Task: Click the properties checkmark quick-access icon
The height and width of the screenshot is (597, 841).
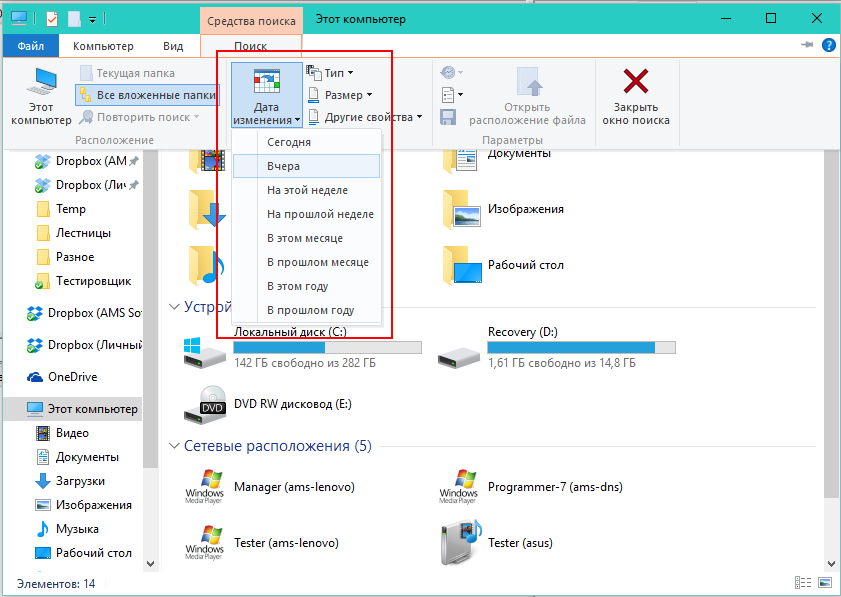Action: coord(51,19)
